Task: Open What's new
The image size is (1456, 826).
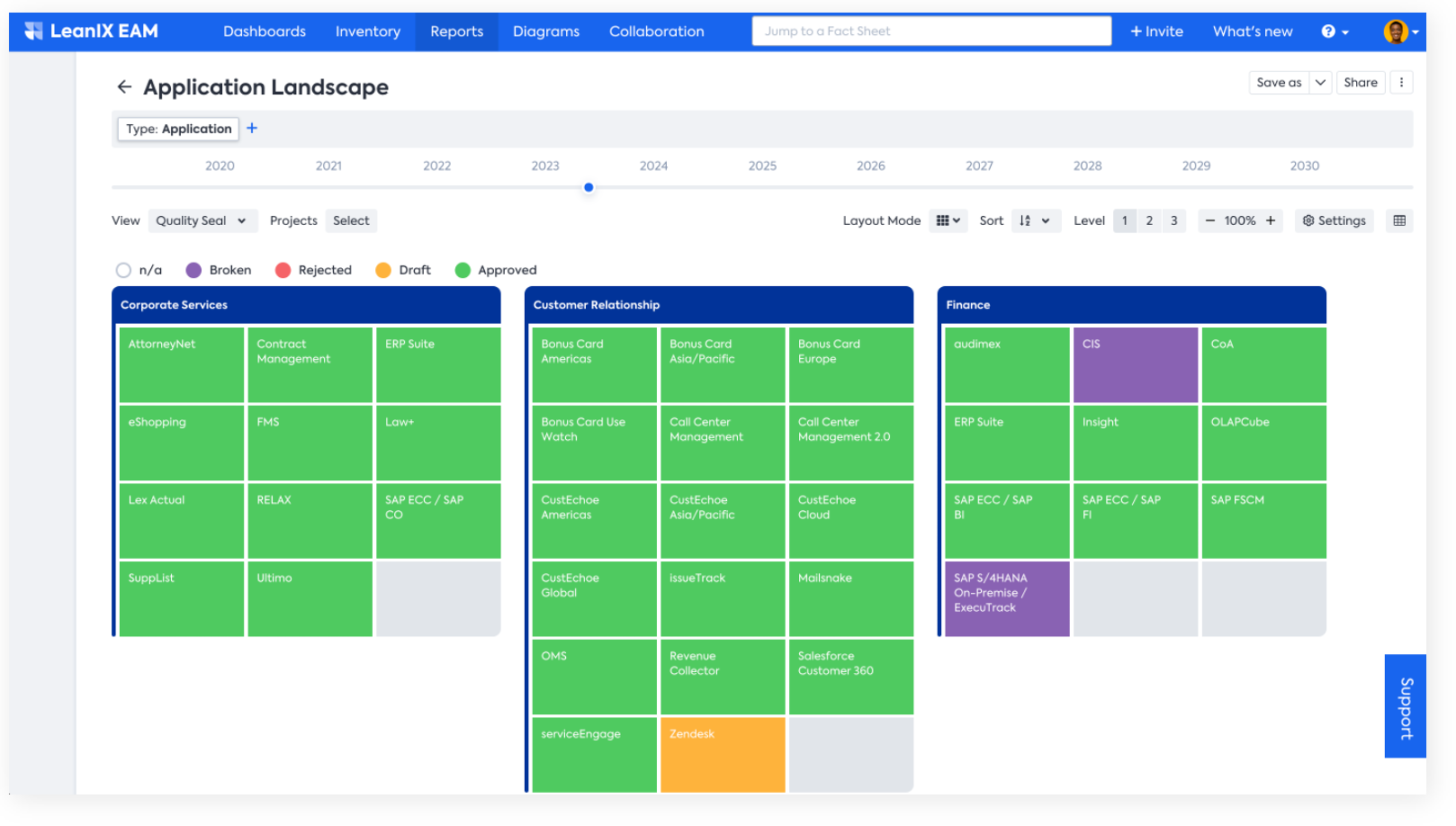Action: 1253,31
